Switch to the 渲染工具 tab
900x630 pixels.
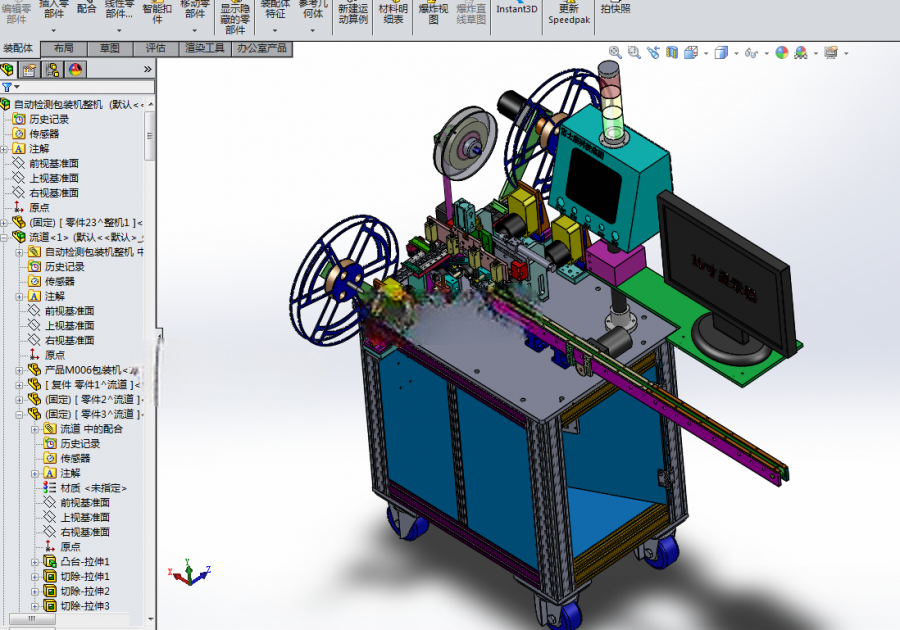point(205,49)
